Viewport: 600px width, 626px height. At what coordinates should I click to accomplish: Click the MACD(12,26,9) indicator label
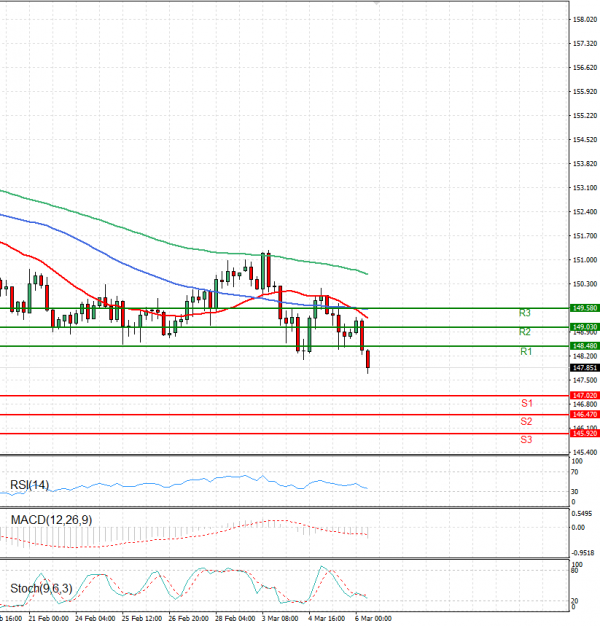(51, 520)
